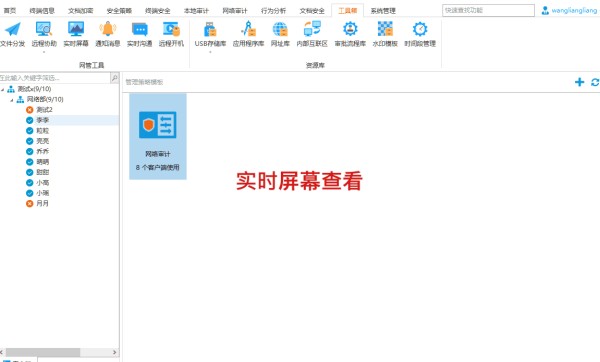Launch 远程协助 remote assistance
Image resolution: width=600 pixels, height=362 pixels.
click(x=44, y=34)
